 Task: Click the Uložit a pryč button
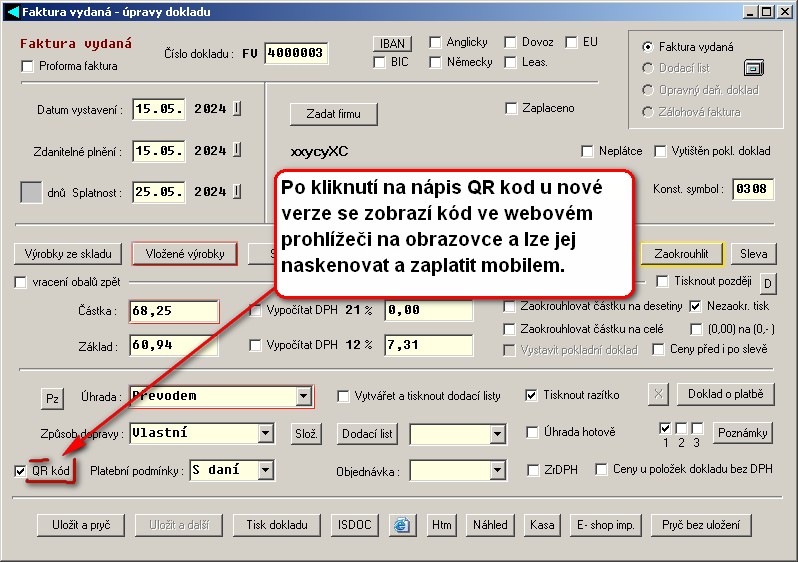click(x=81, y=524)
